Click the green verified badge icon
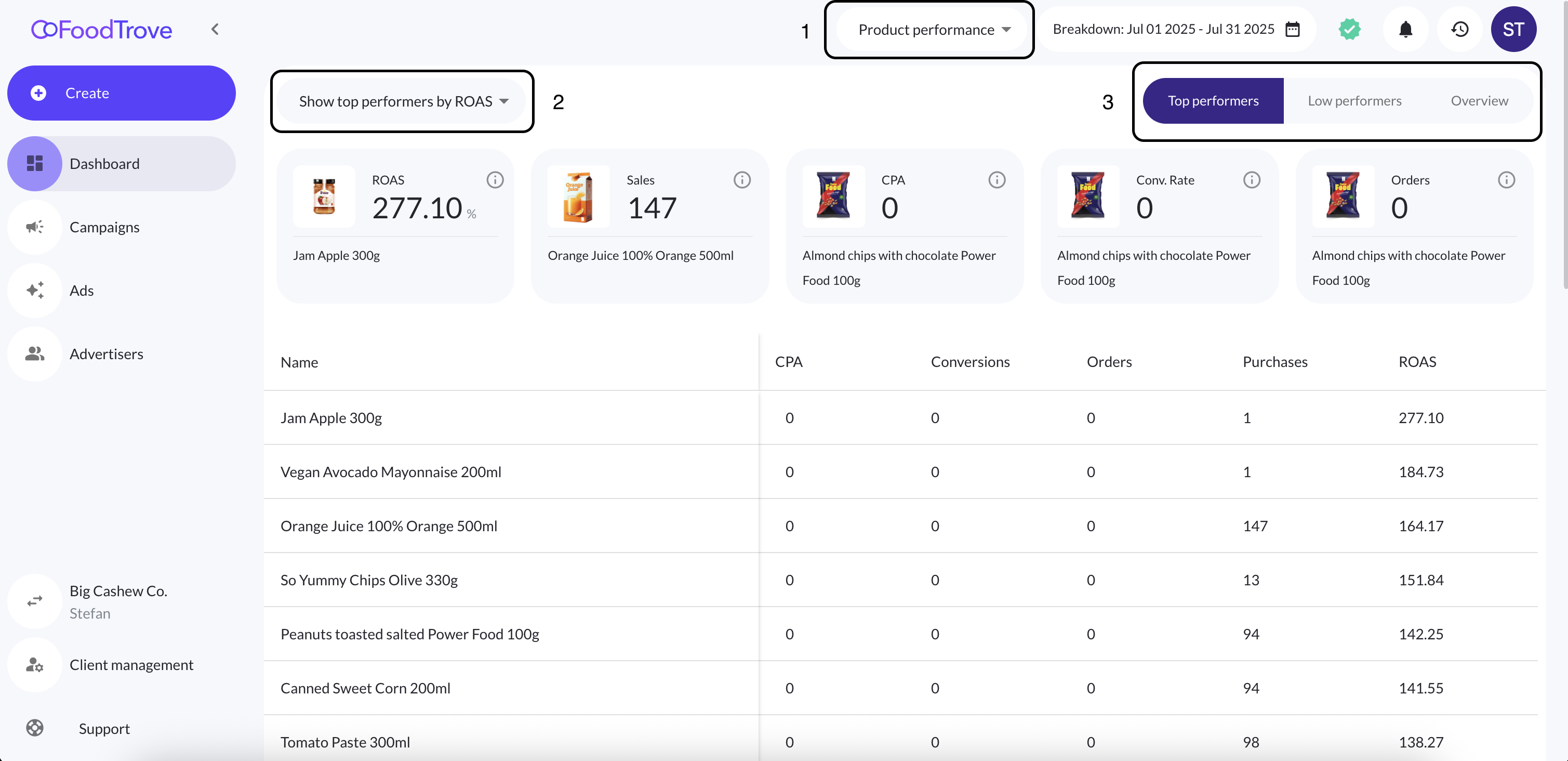 pos(1349,29)
